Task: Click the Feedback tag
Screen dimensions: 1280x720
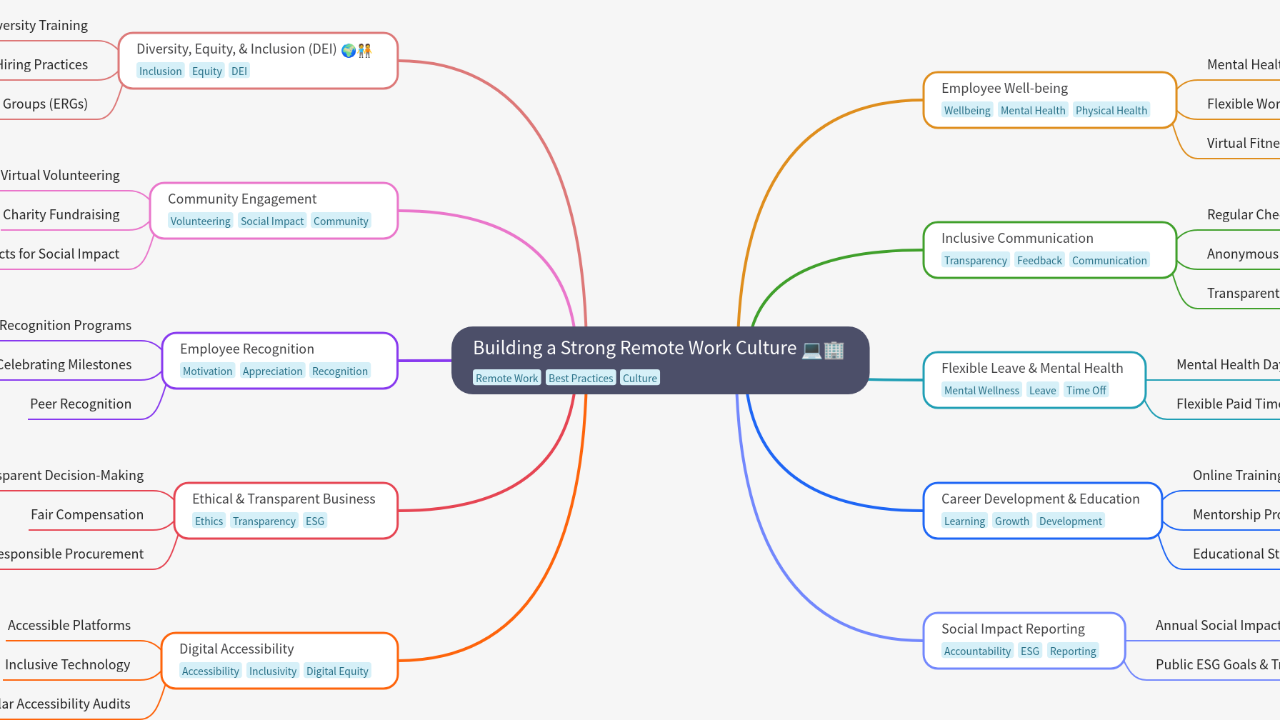Action: point(1039,260)
